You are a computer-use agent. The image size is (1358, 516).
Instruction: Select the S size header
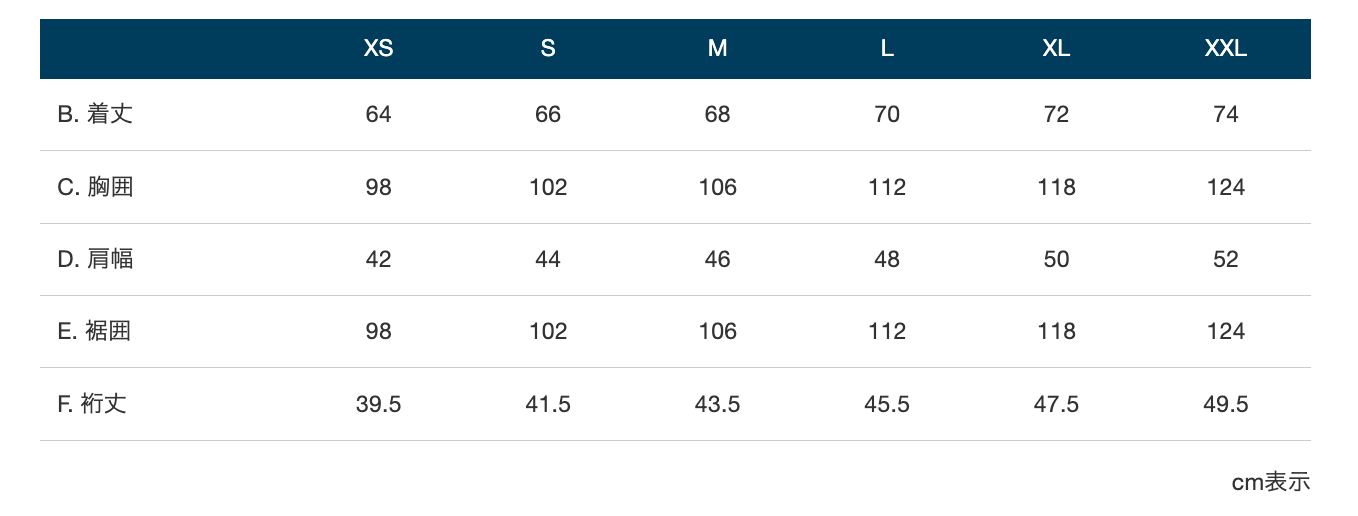[548, 49]
